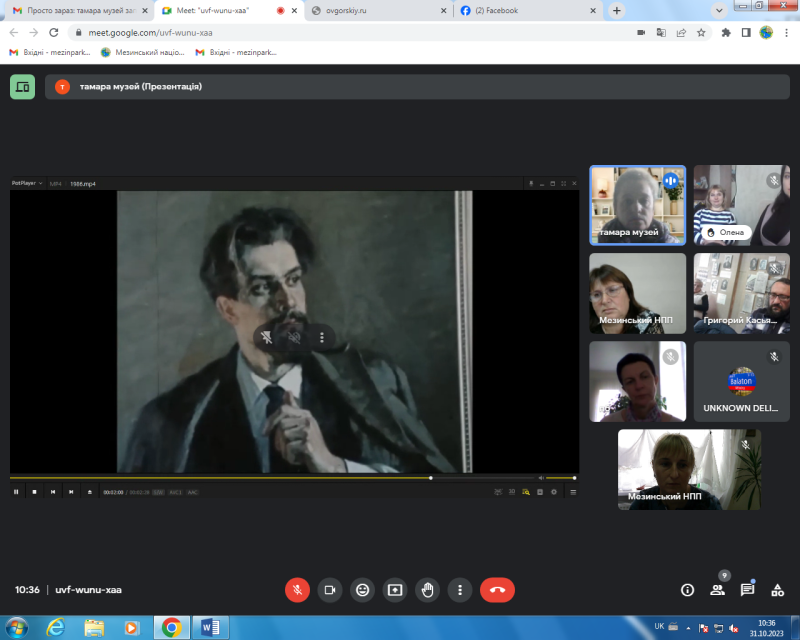Open the emoji reactions panel
800x640 pixels.
362,590
